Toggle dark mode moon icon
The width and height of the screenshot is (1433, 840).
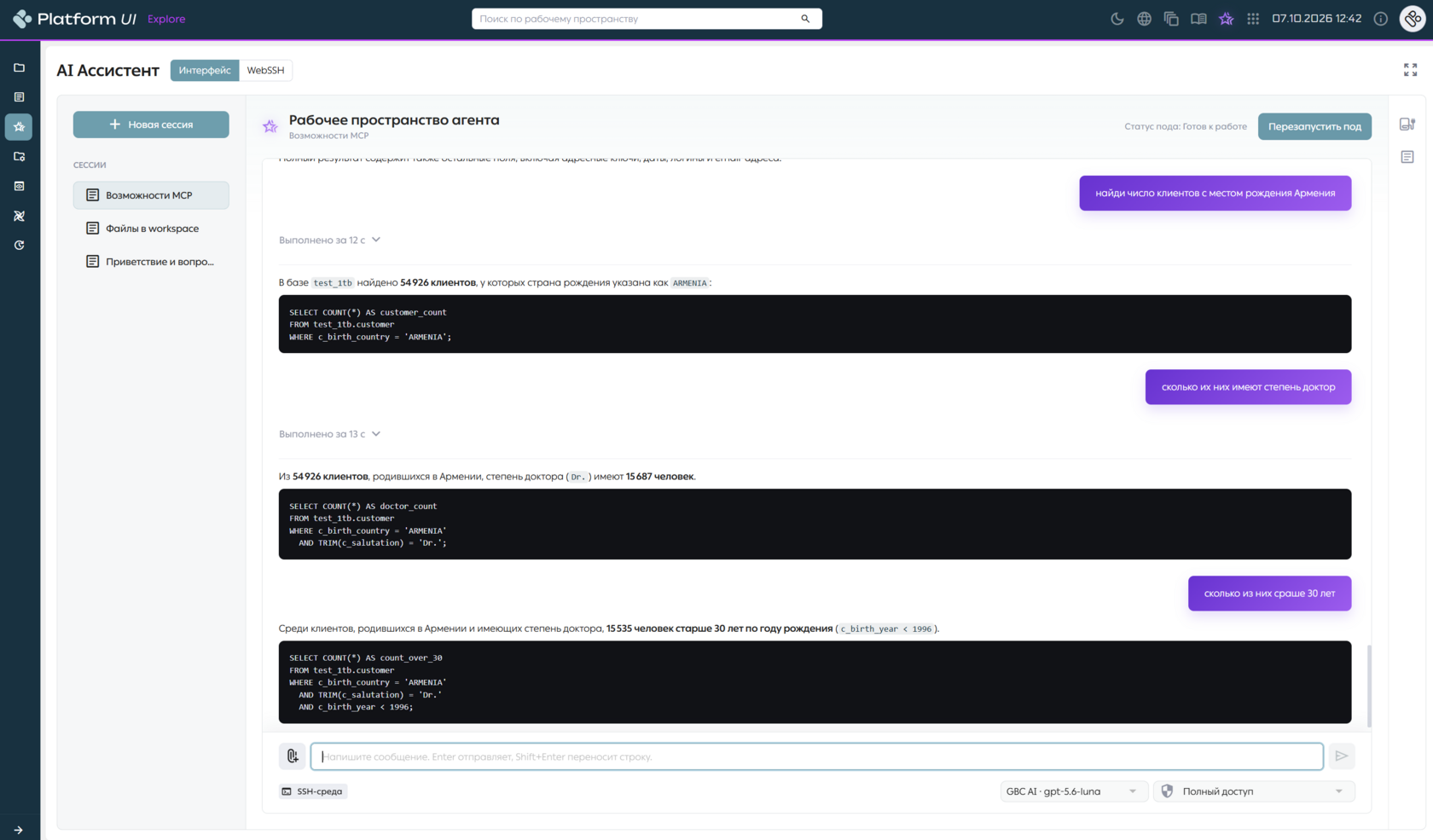[1117, 19]
